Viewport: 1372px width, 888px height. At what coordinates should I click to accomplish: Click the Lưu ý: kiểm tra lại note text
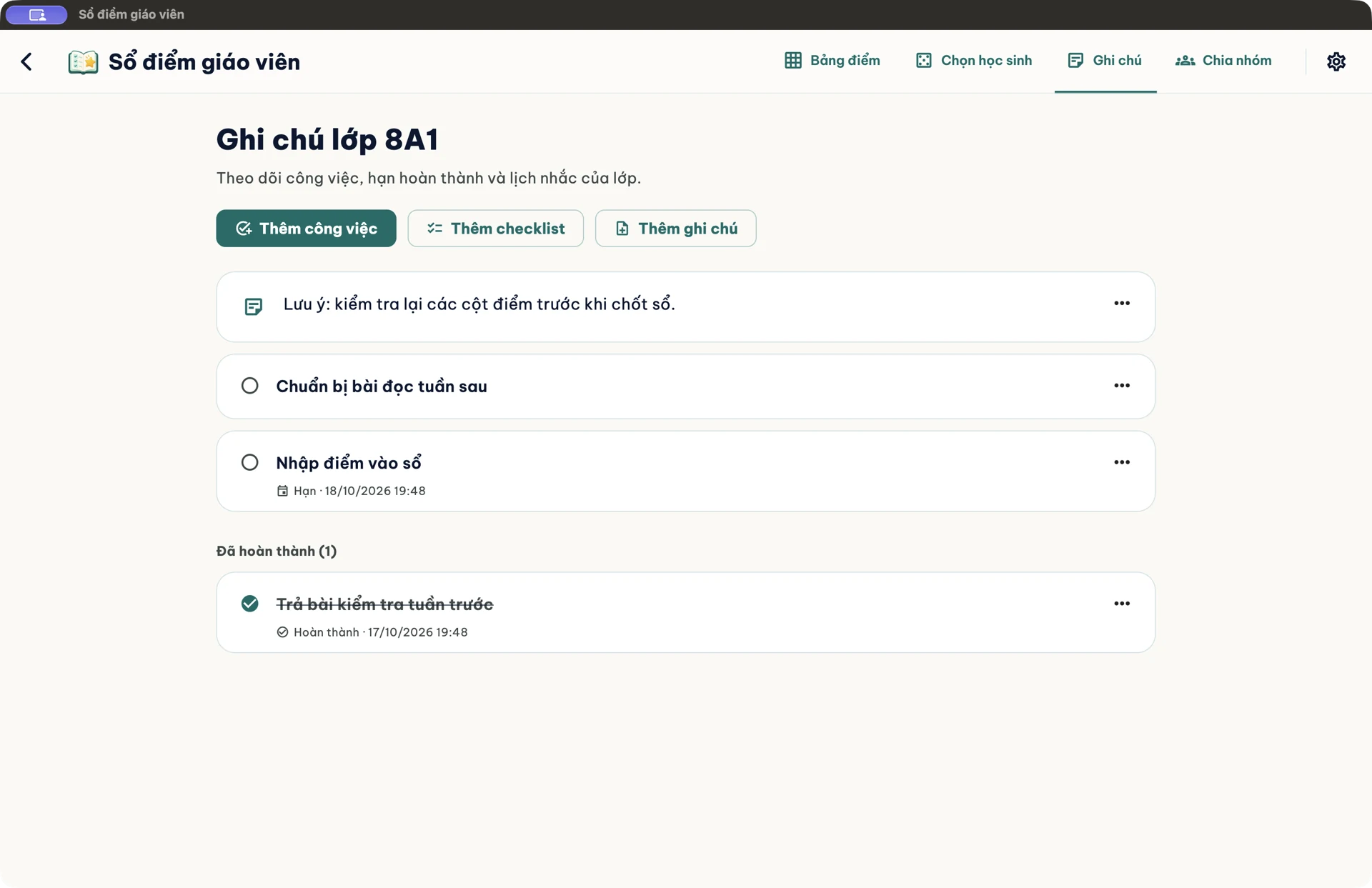479,304
